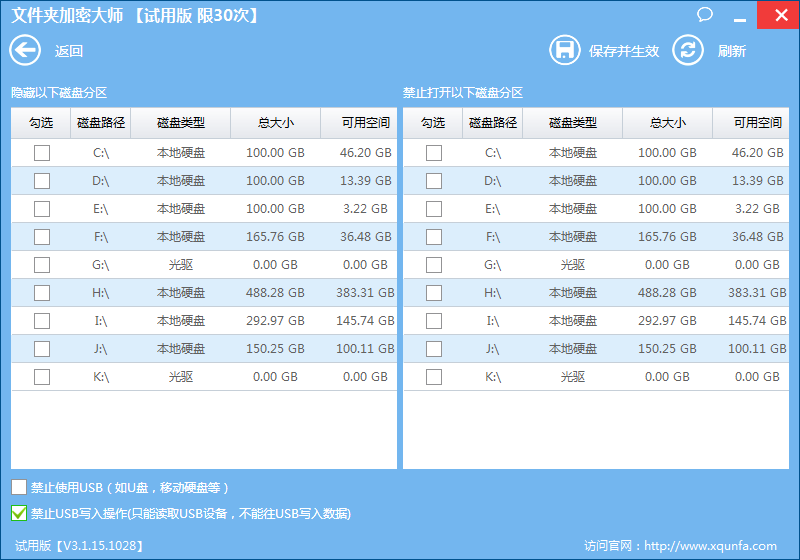Select 292.97 GB cell in hide partitions table
The image size is (800, 560).
pos(276,321)
